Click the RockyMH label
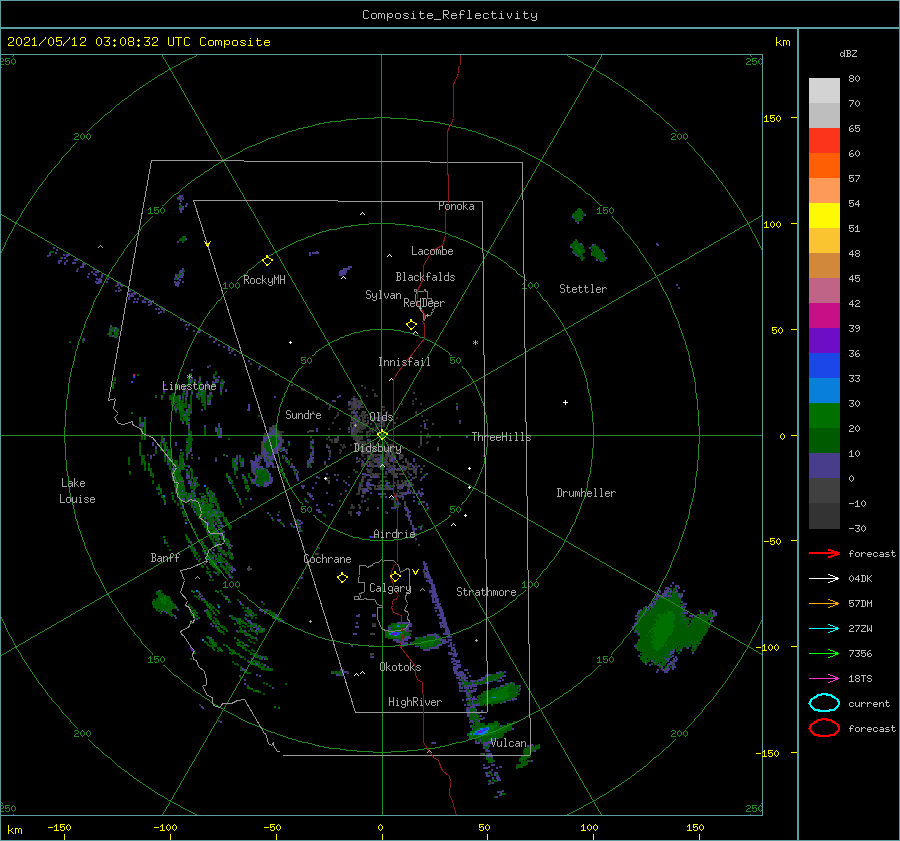 [x=264, y=280]
